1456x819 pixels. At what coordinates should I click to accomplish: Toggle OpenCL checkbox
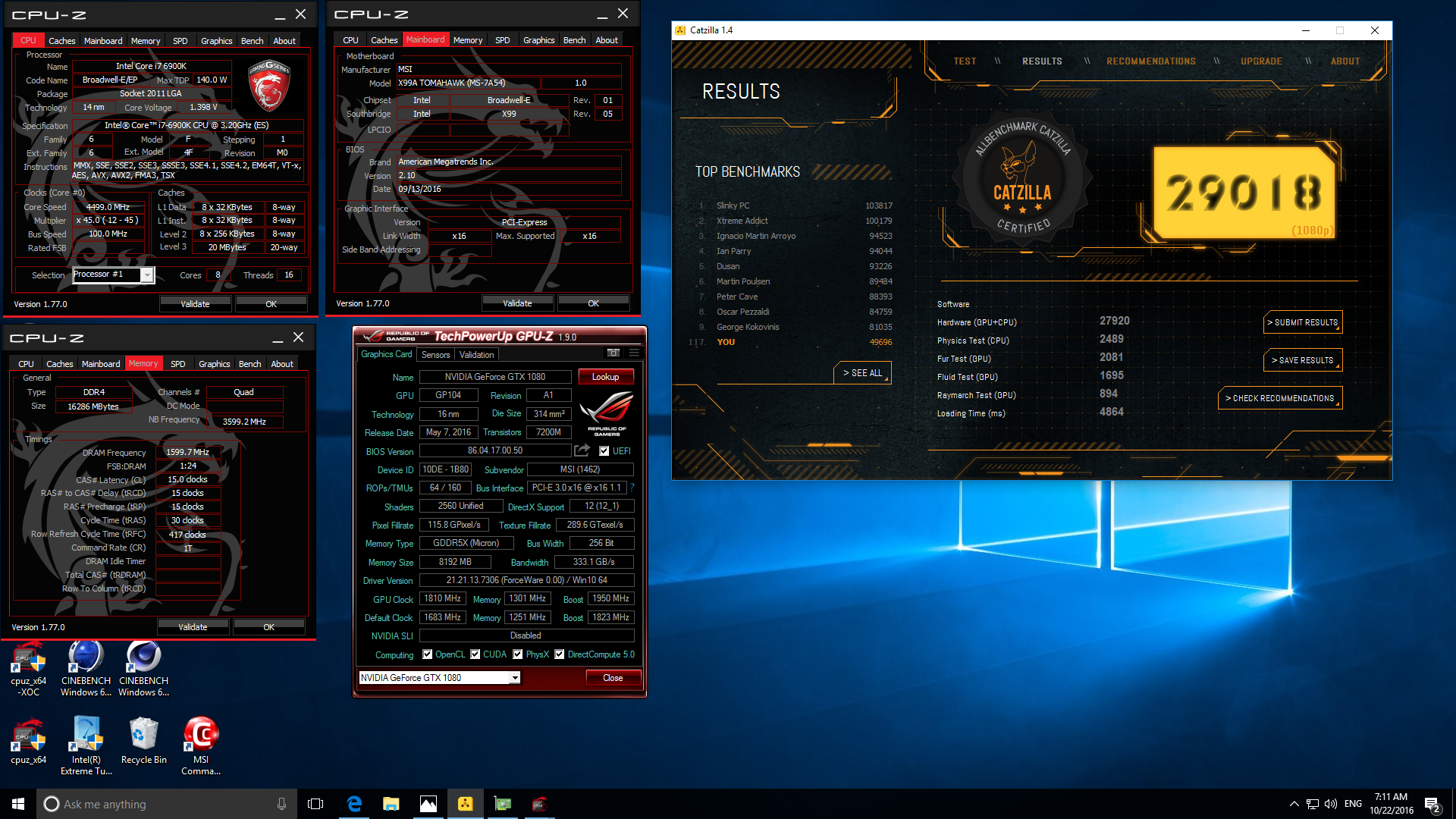tap(428, 654)
